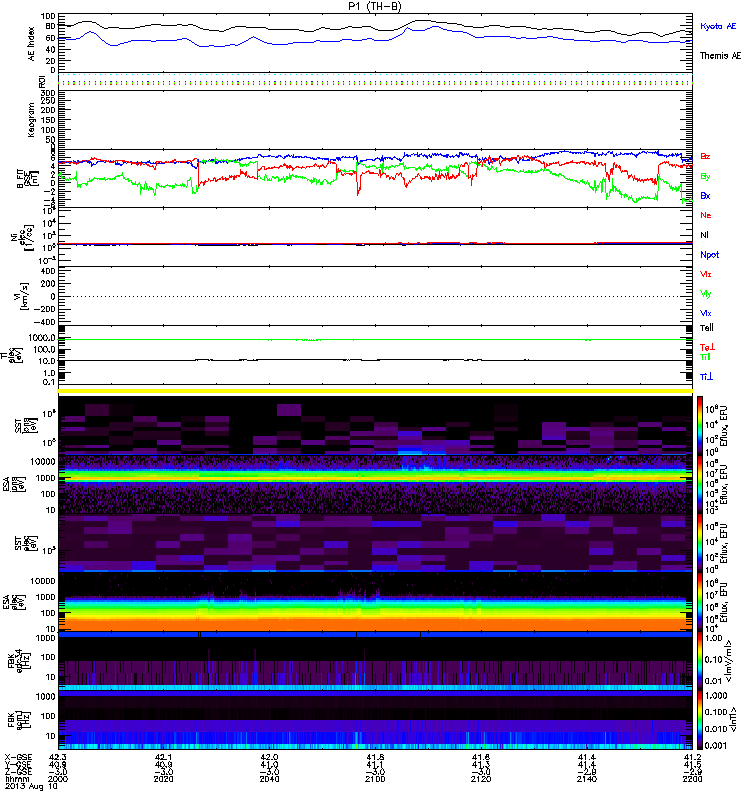
Task: Click the green Viy velocity legend label
Action: pos(706,294)
